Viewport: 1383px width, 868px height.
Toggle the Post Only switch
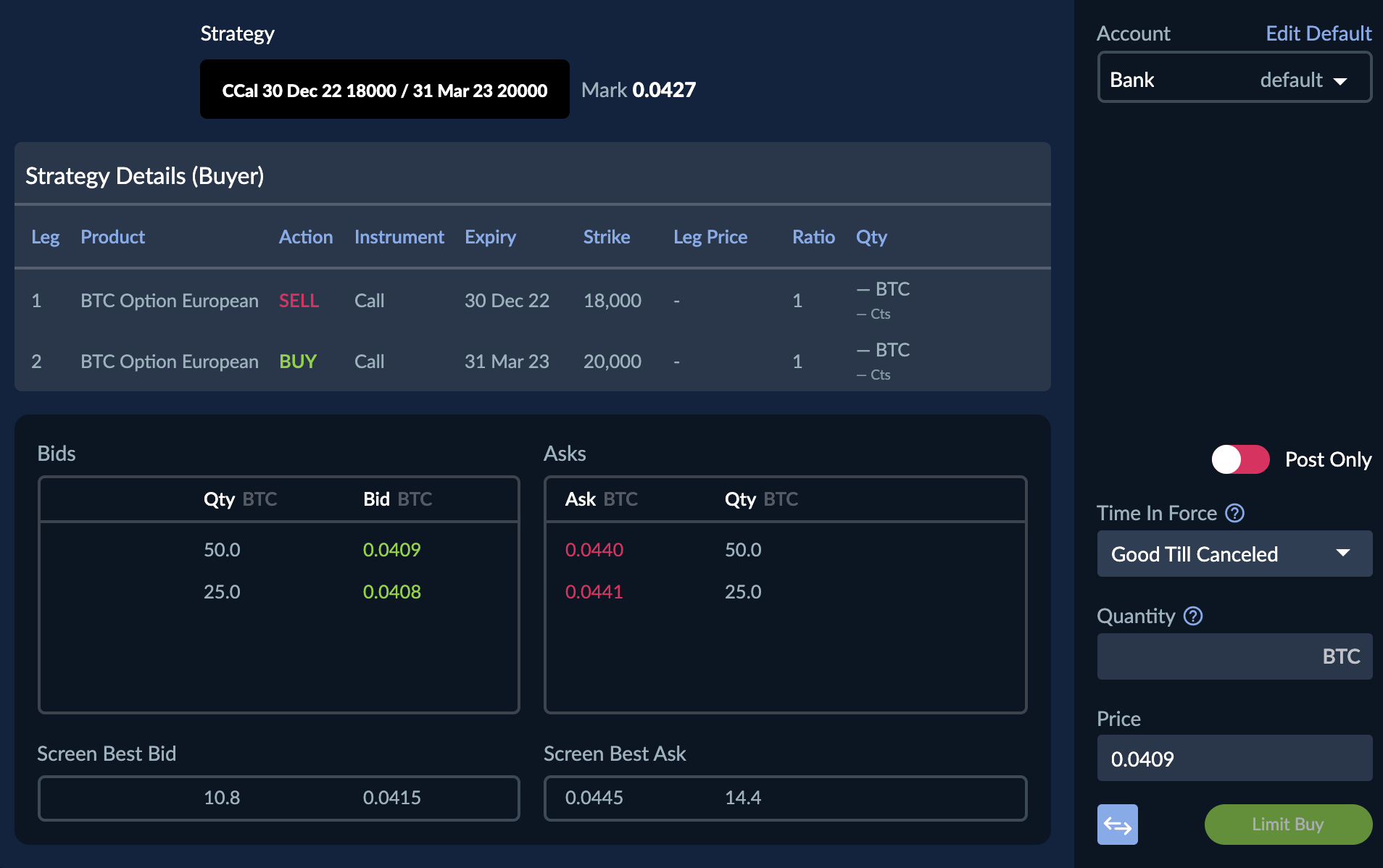pos(1240,459)
